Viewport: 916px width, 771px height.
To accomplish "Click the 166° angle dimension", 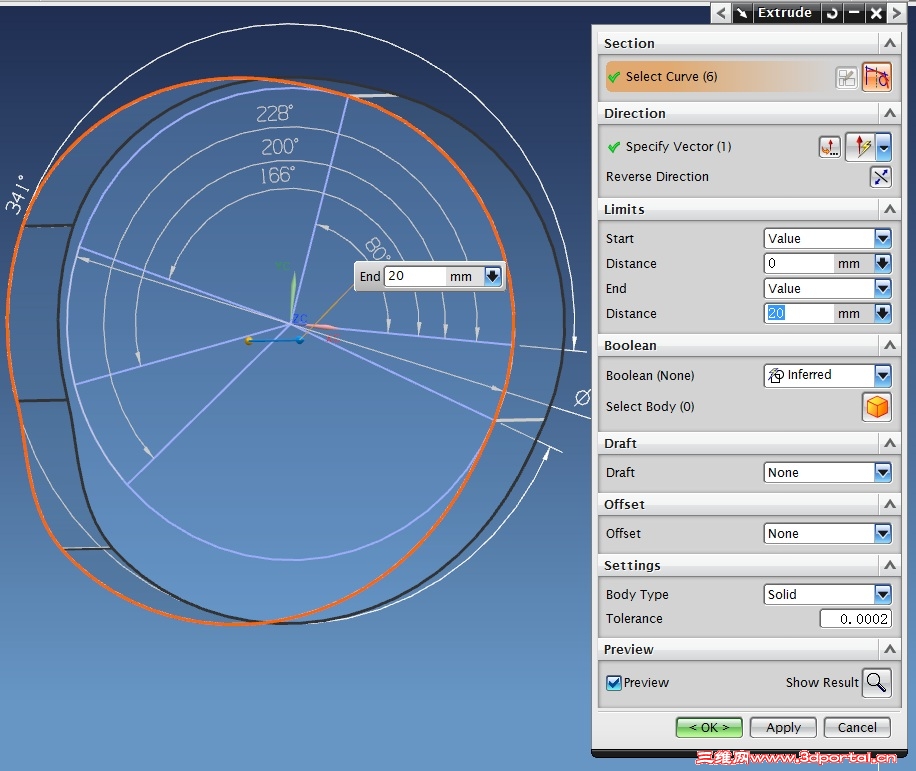I will pyautogui.click(x=277, y=175).
